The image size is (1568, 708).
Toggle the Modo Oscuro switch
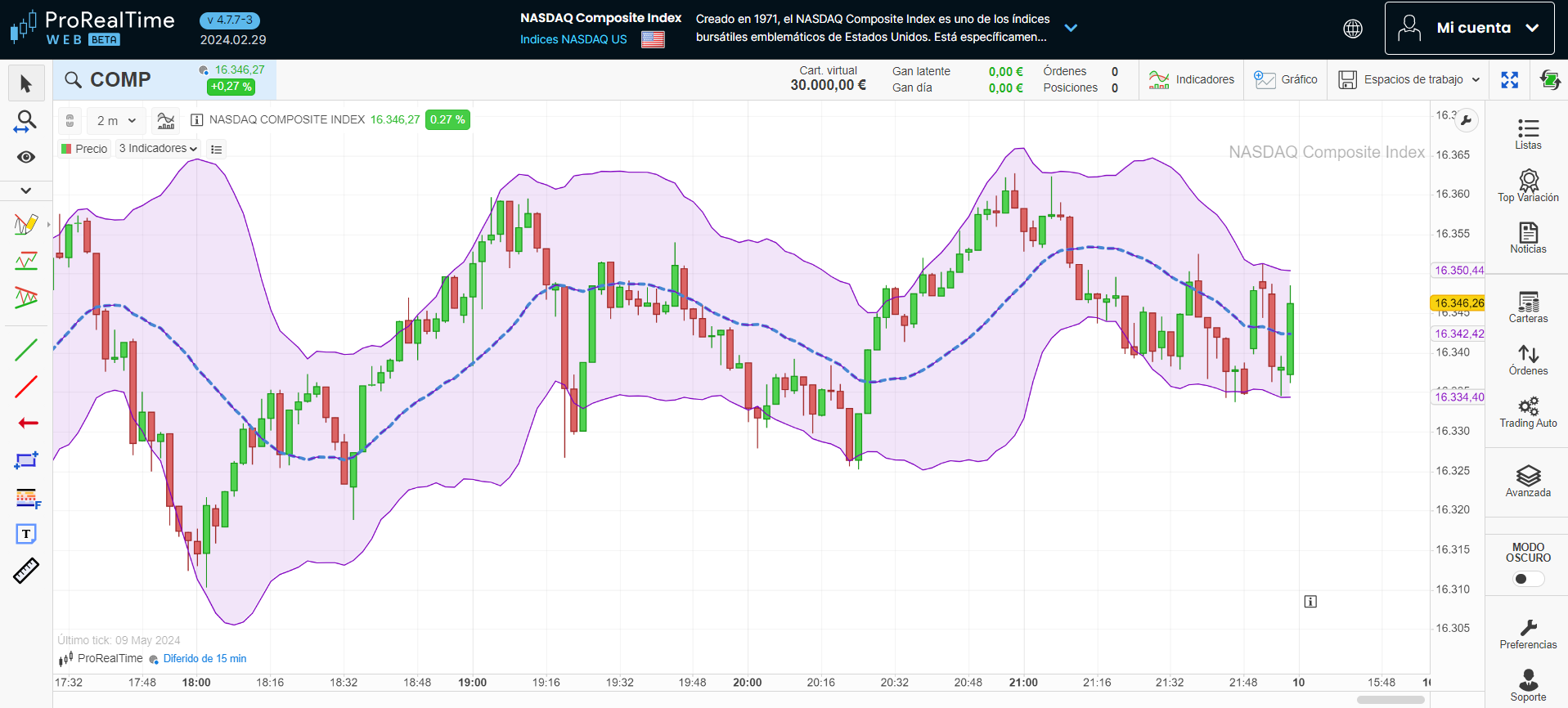click(1527, 579)
